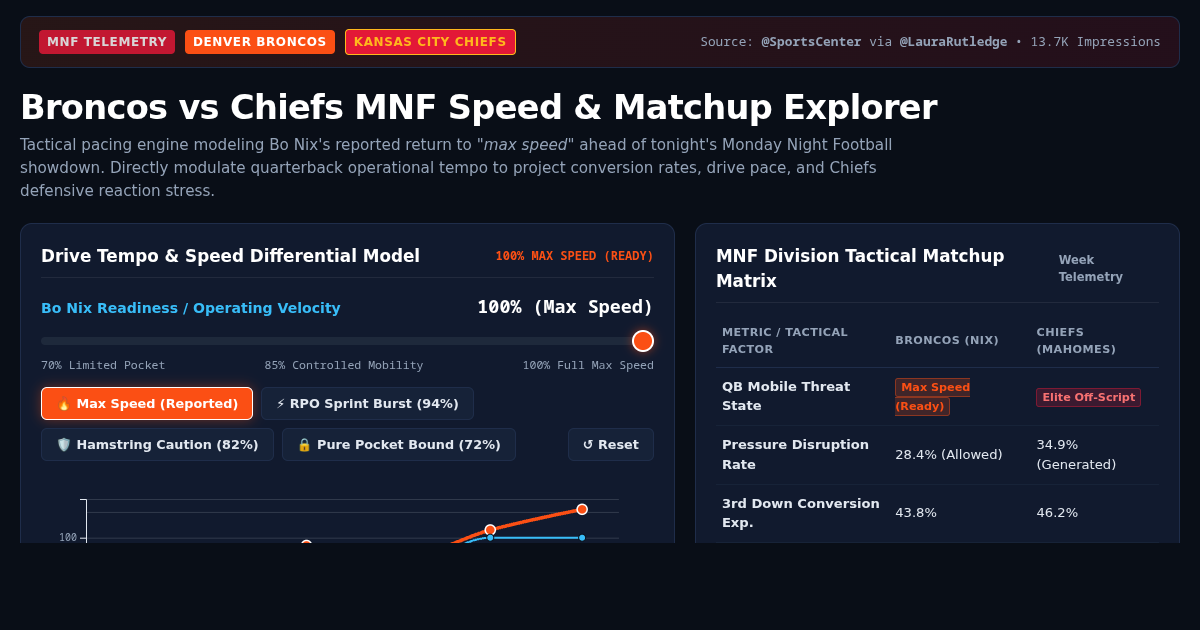The height and width of the screenshot is (630, 1200).
Task: Click the '100% (Max Speed)' readout value
Action: 565,307
